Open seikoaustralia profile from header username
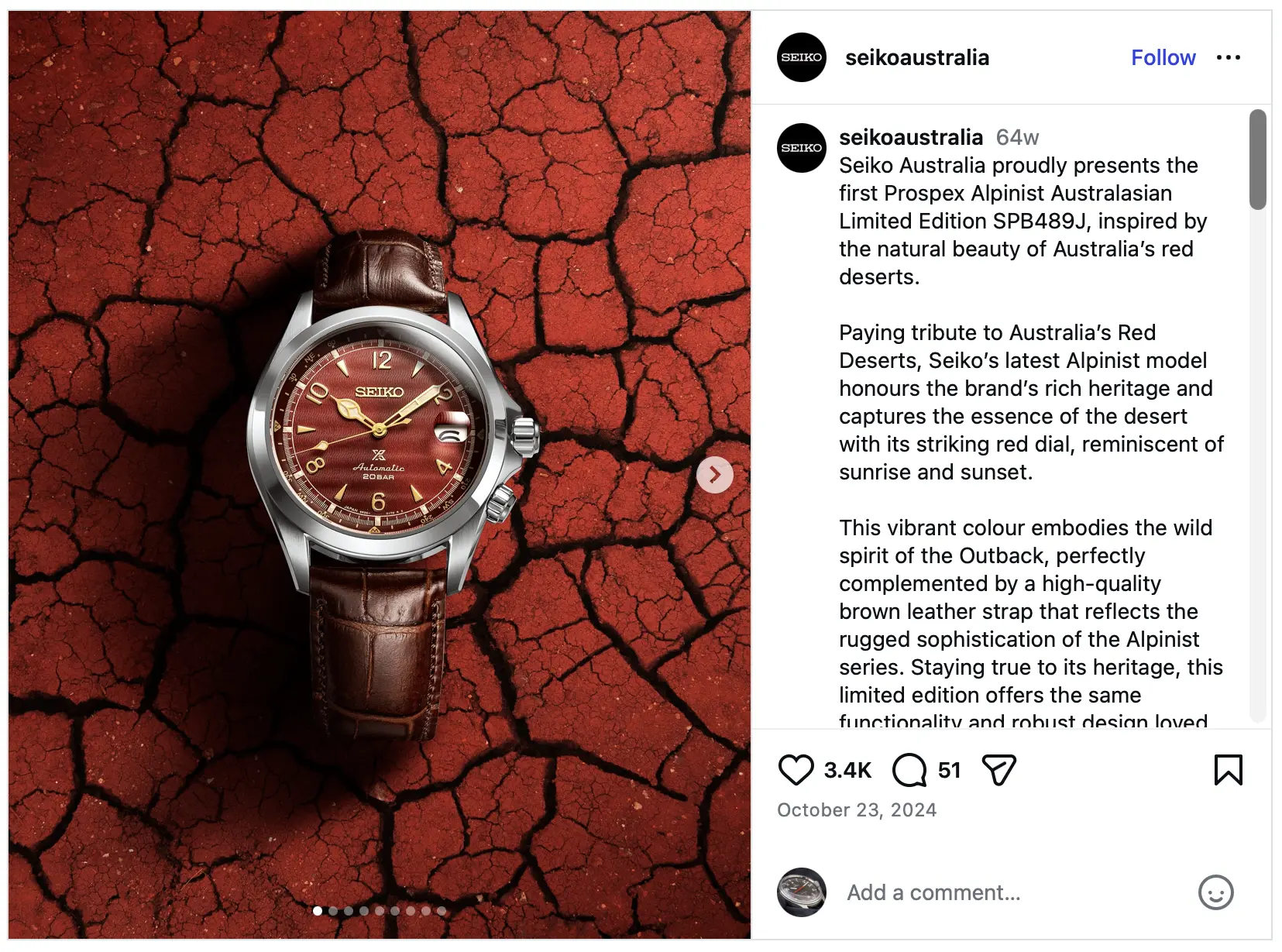 (917, 57)
